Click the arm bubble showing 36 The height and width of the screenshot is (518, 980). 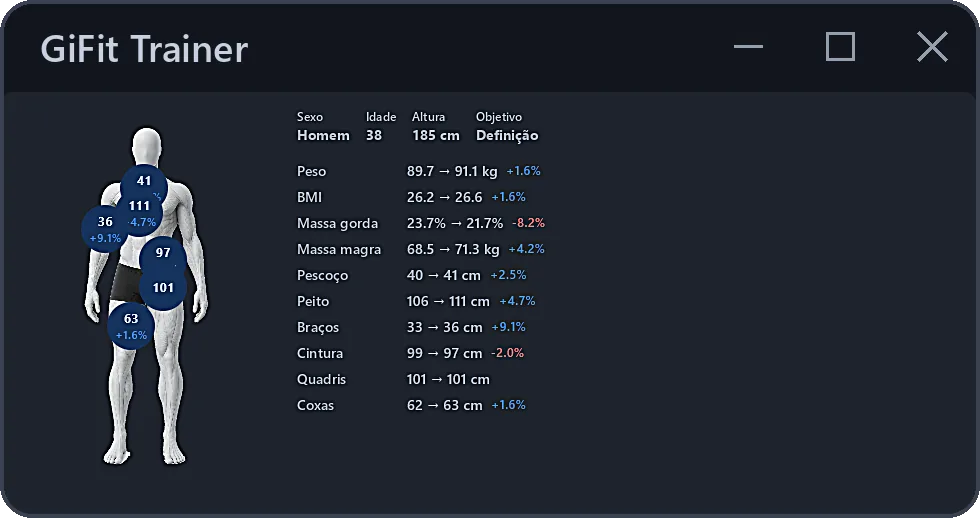[106, 229]
